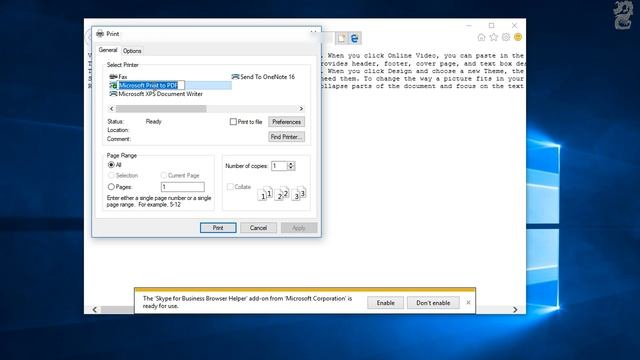The image size is (640, 360).
Task: Switch to the Options tab
Action: point(132,51)
